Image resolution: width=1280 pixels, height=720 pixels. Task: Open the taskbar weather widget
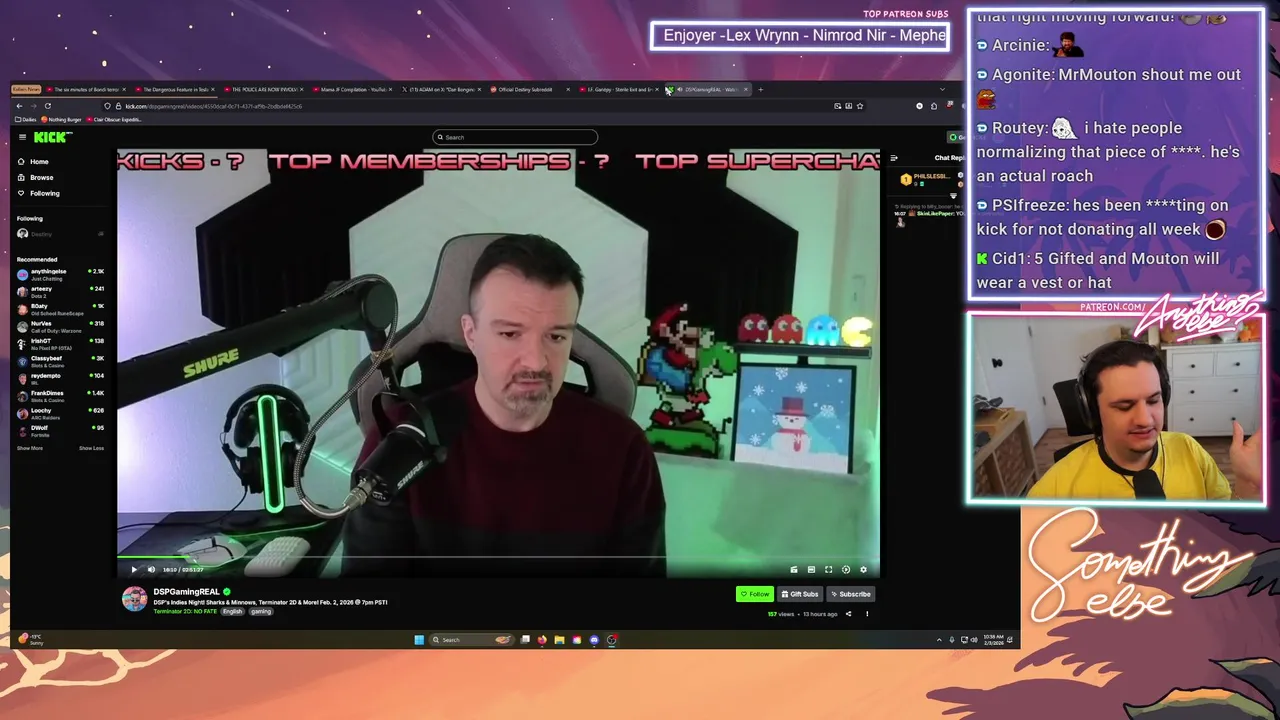click(33, 639)
